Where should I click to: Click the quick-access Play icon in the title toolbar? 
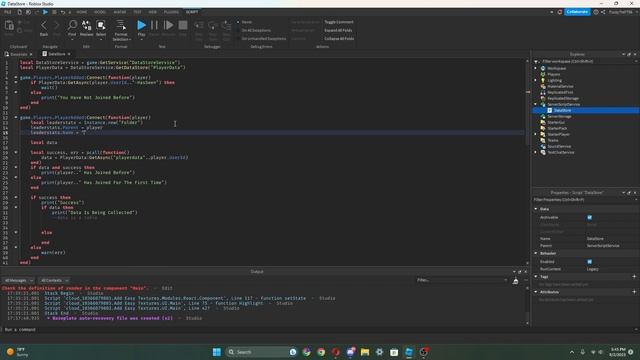[45, 12]
